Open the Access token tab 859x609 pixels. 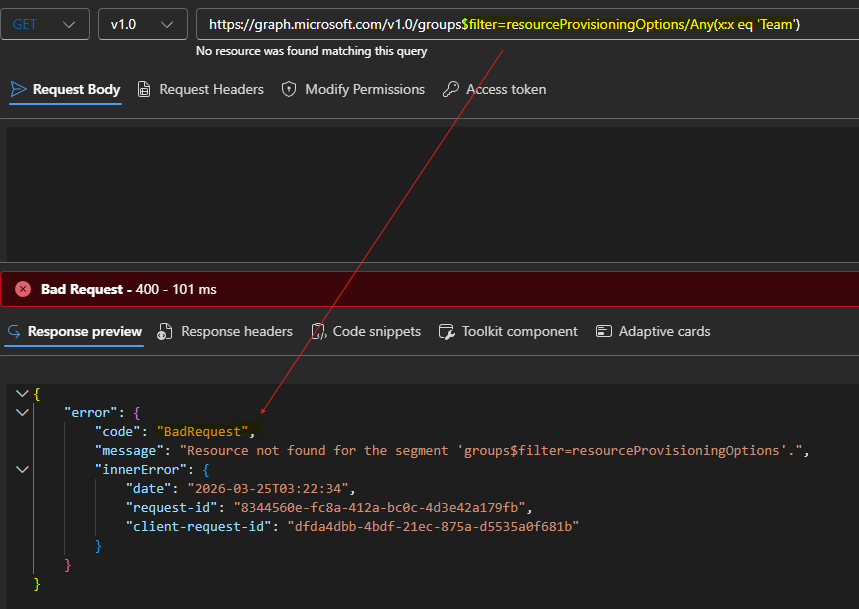tap(494, 89)
